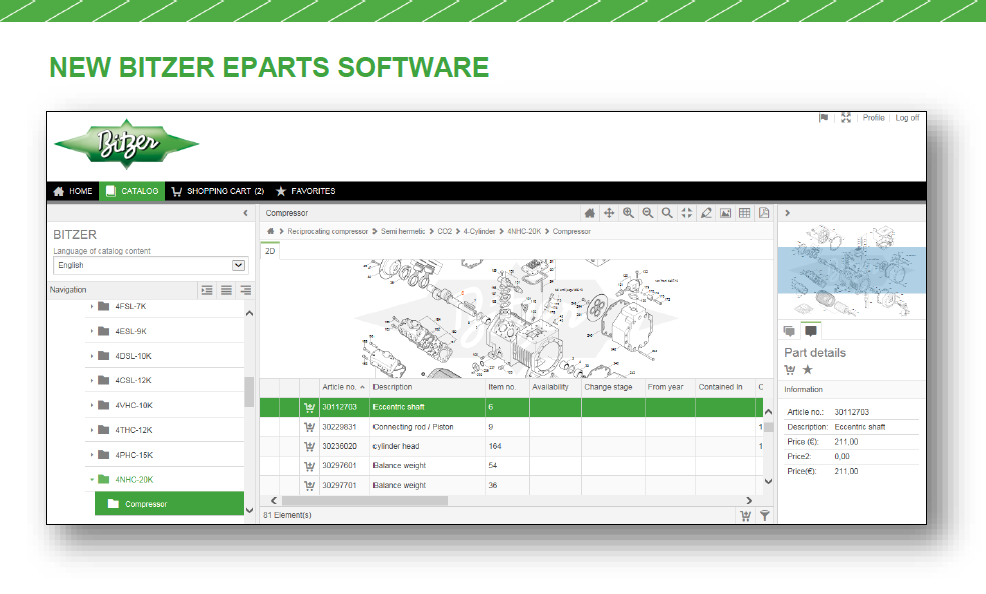Open the CATALOG menu item
The image size is (986, 594).
pyautogui.click(x=132, y=191)
